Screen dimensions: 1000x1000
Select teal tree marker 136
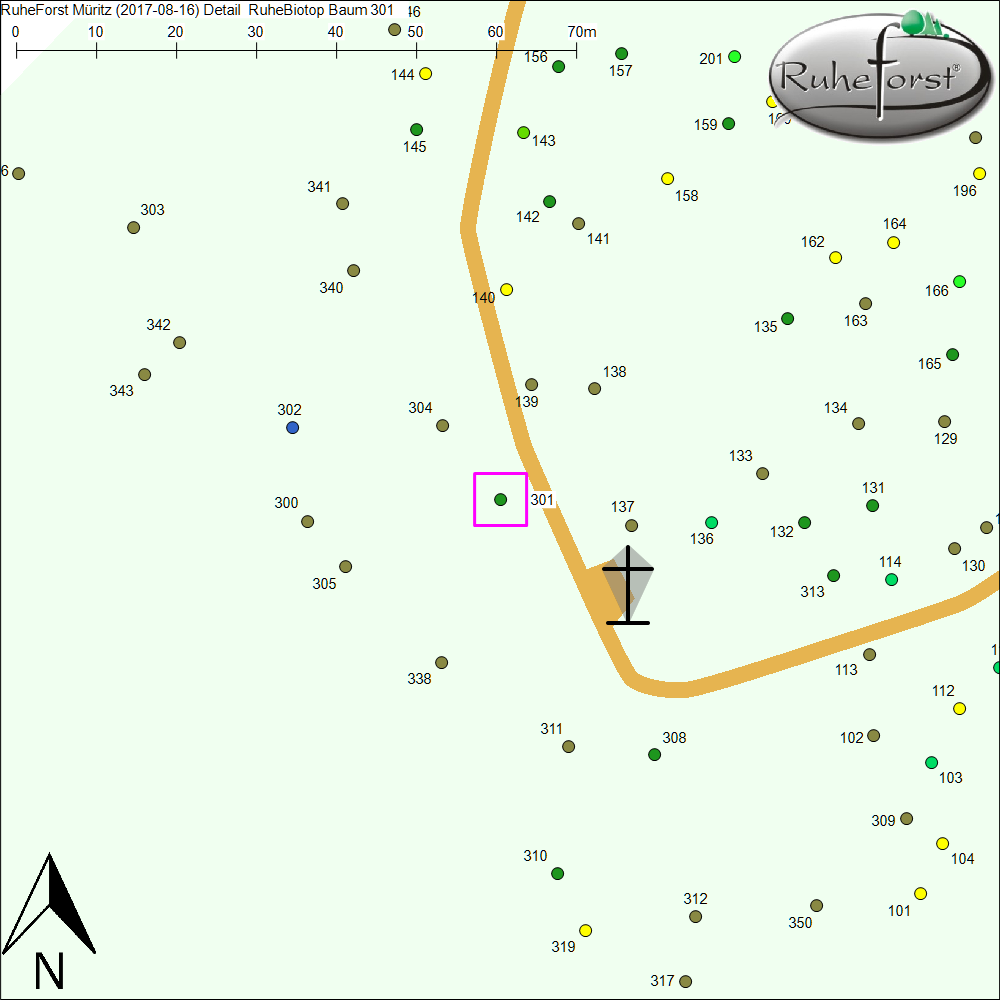pos(711,523)
